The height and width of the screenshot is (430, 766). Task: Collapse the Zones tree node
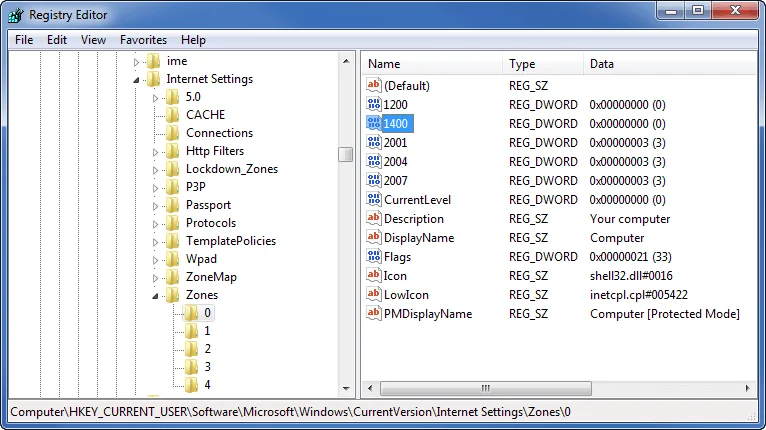coord(155,296)
